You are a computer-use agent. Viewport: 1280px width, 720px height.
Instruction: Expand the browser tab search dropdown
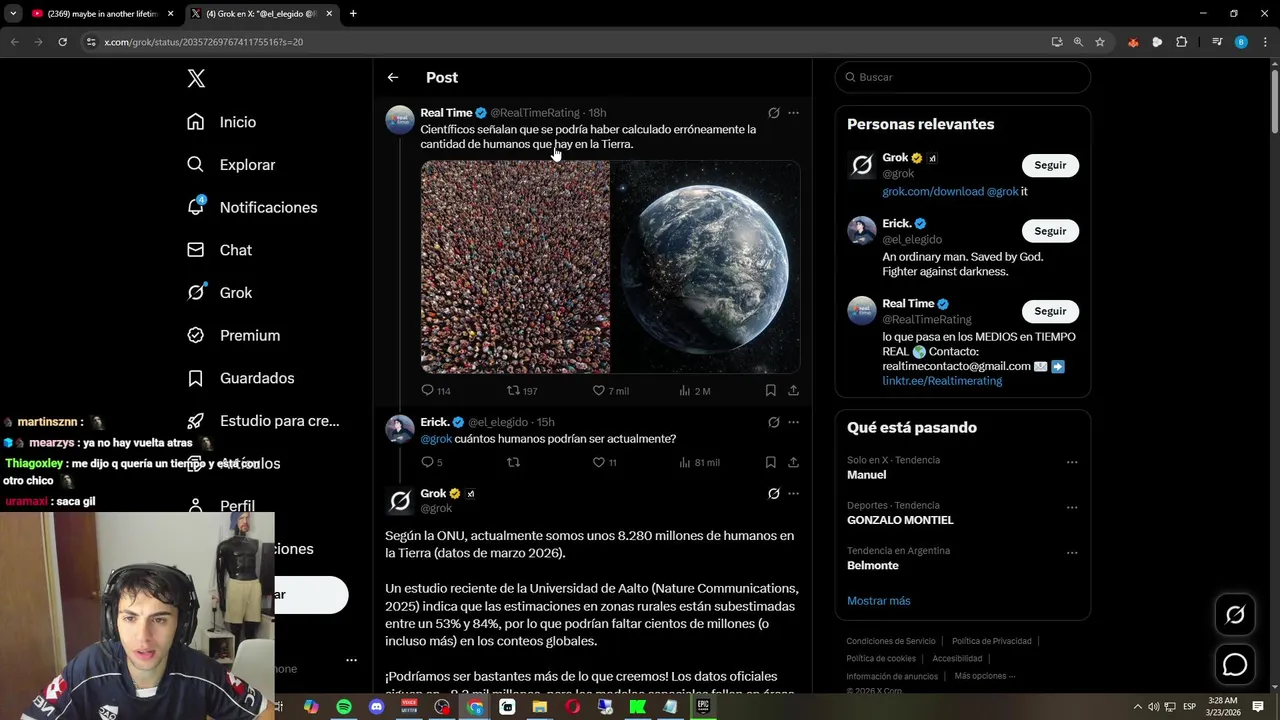13,14
